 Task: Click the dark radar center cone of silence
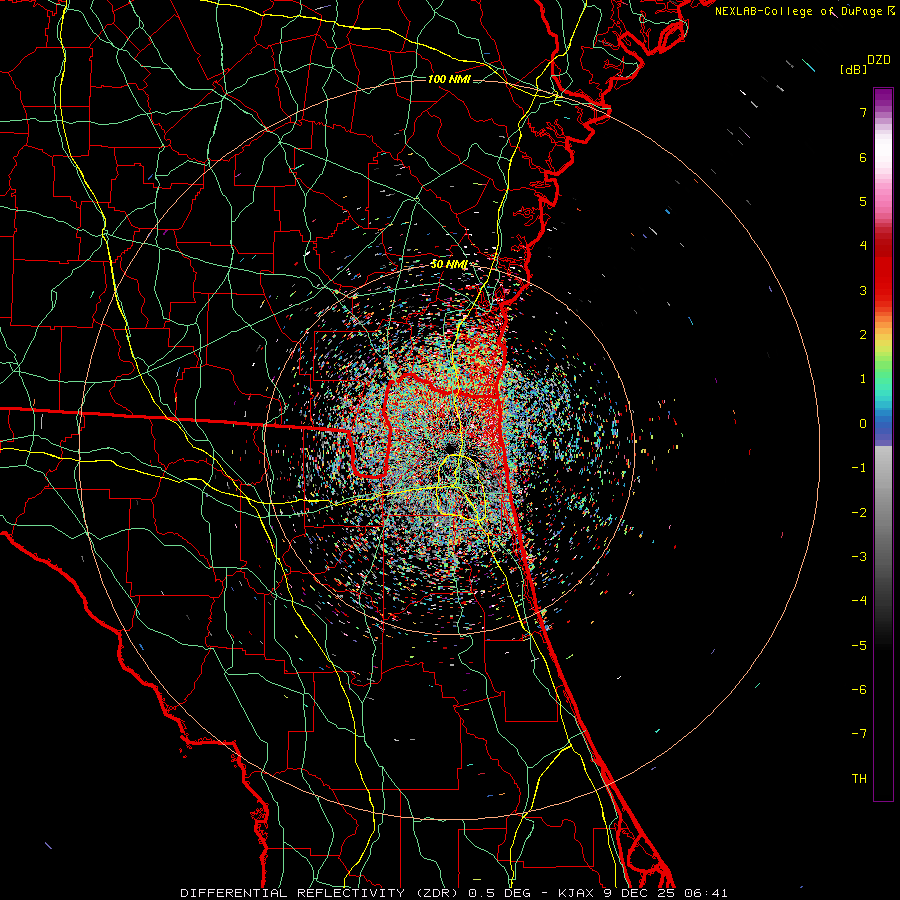tap(449, 447)
